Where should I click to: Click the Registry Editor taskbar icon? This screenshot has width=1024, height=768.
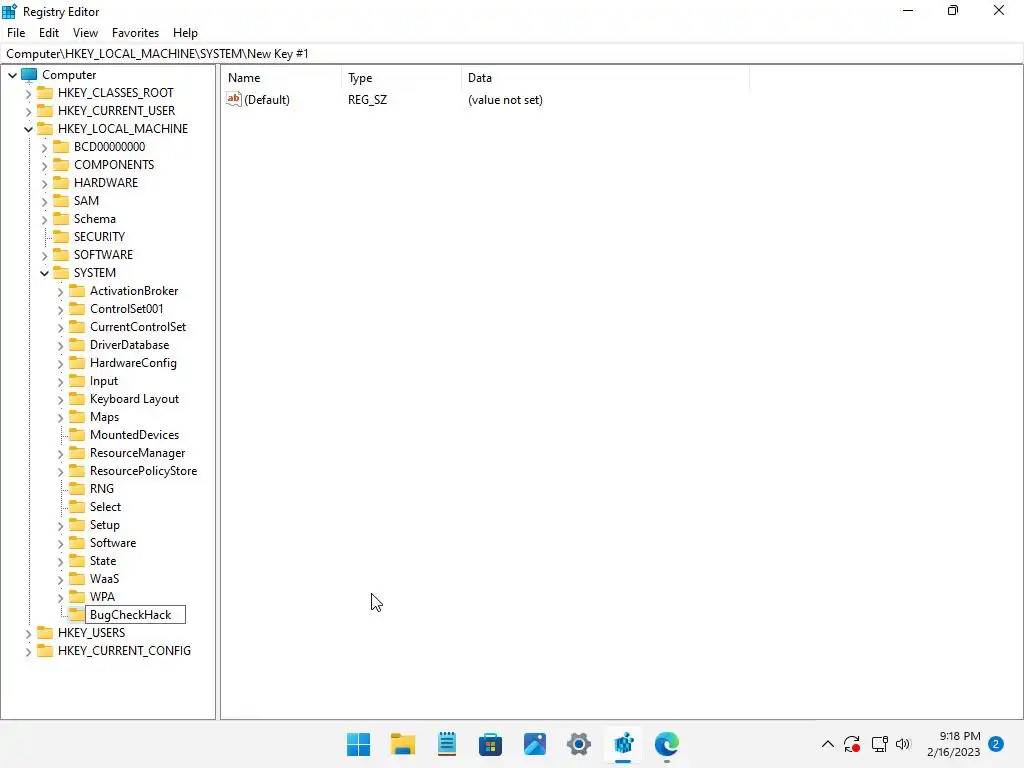(x=623, y=744)
